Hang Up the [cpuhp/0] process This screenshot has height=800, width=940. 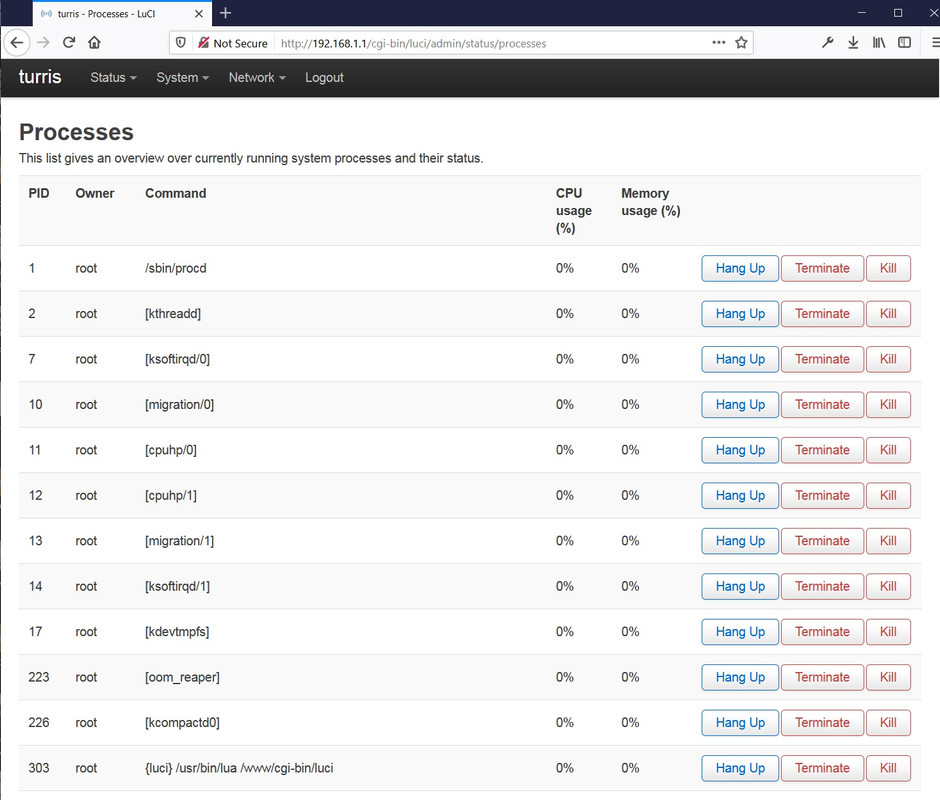(x=740, y=450)
